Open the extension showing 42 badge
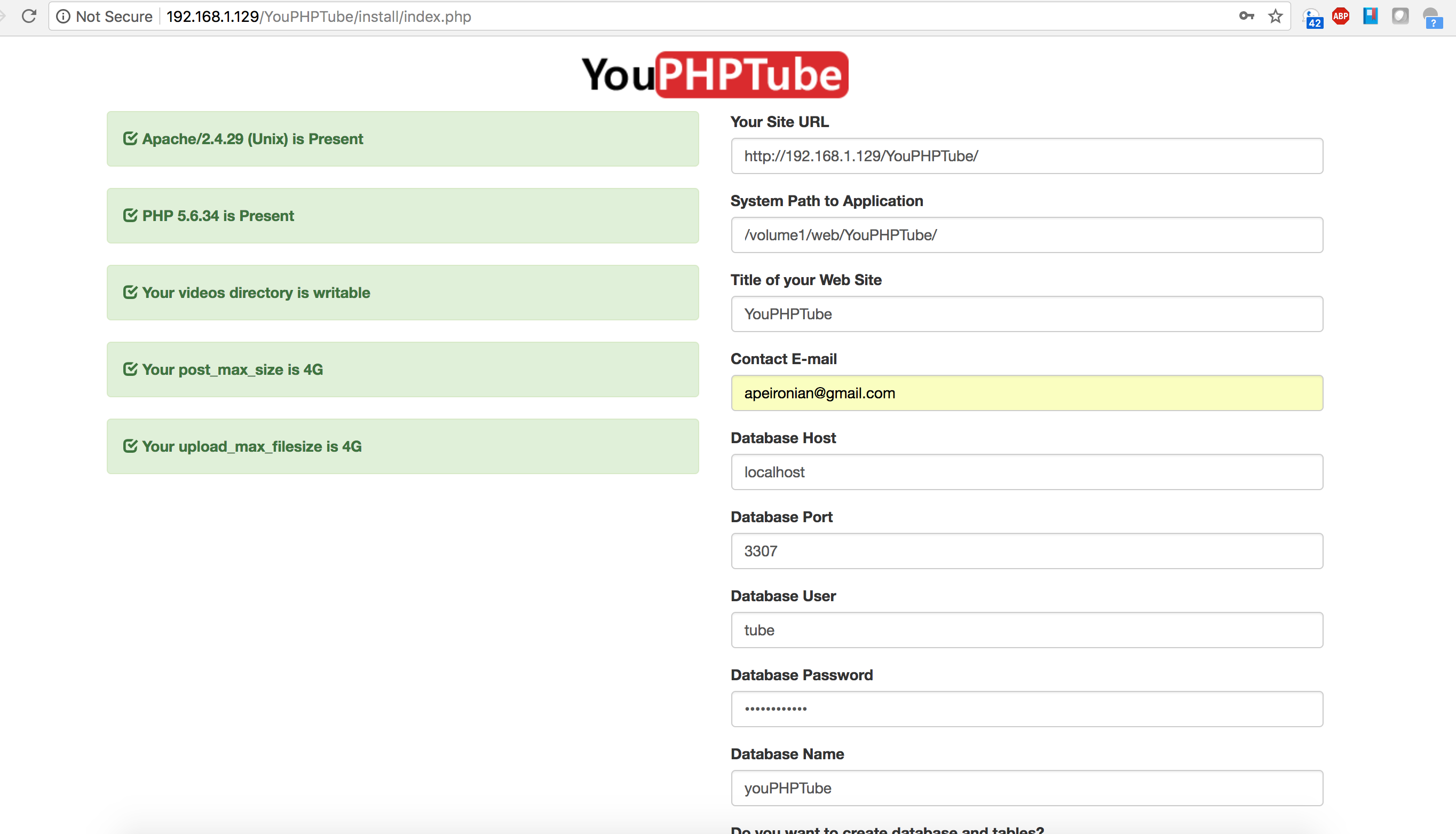Screen dimensions: 1456x834 point(1313,16)
